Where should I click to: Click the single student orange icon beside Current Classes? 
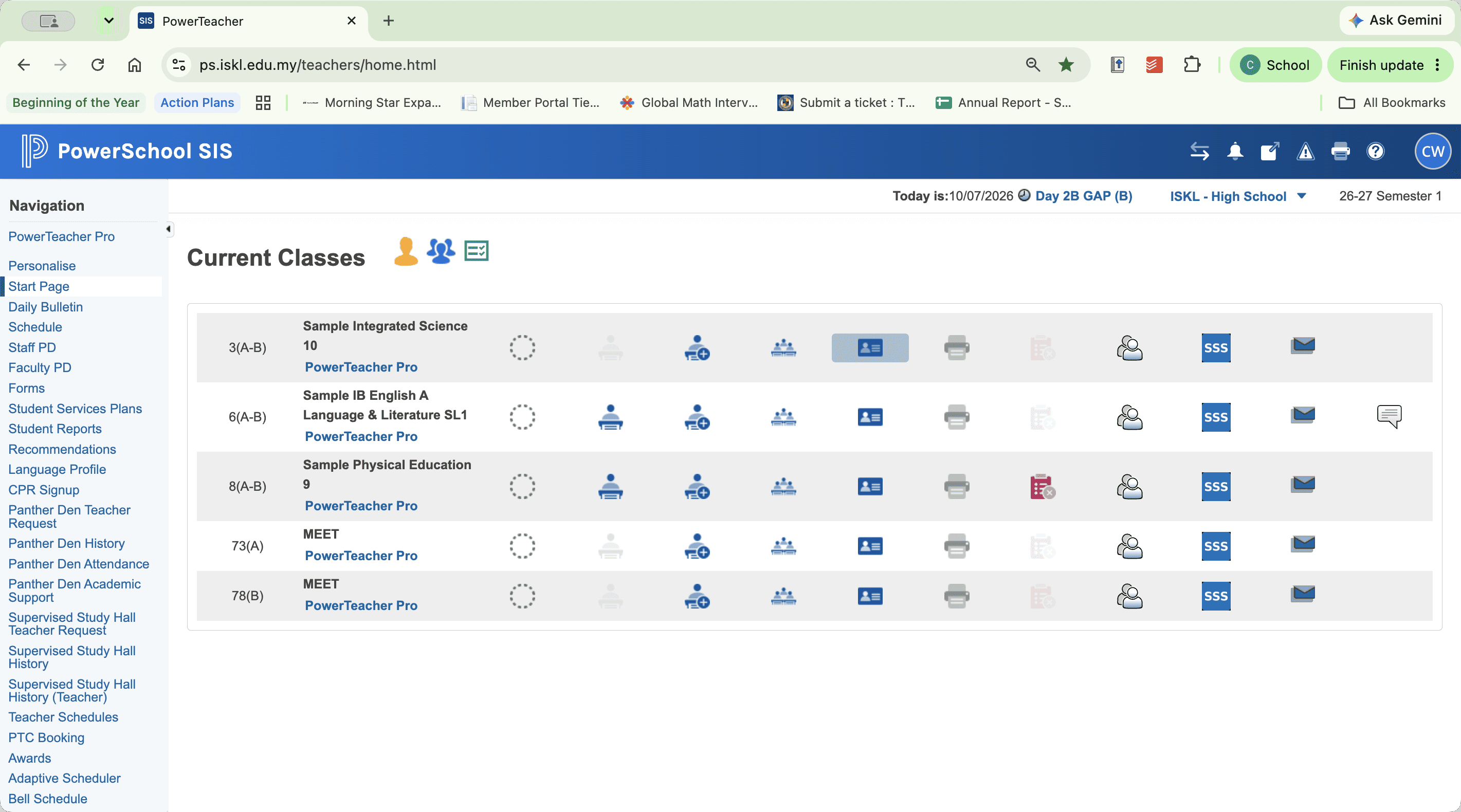pos(406,251)
